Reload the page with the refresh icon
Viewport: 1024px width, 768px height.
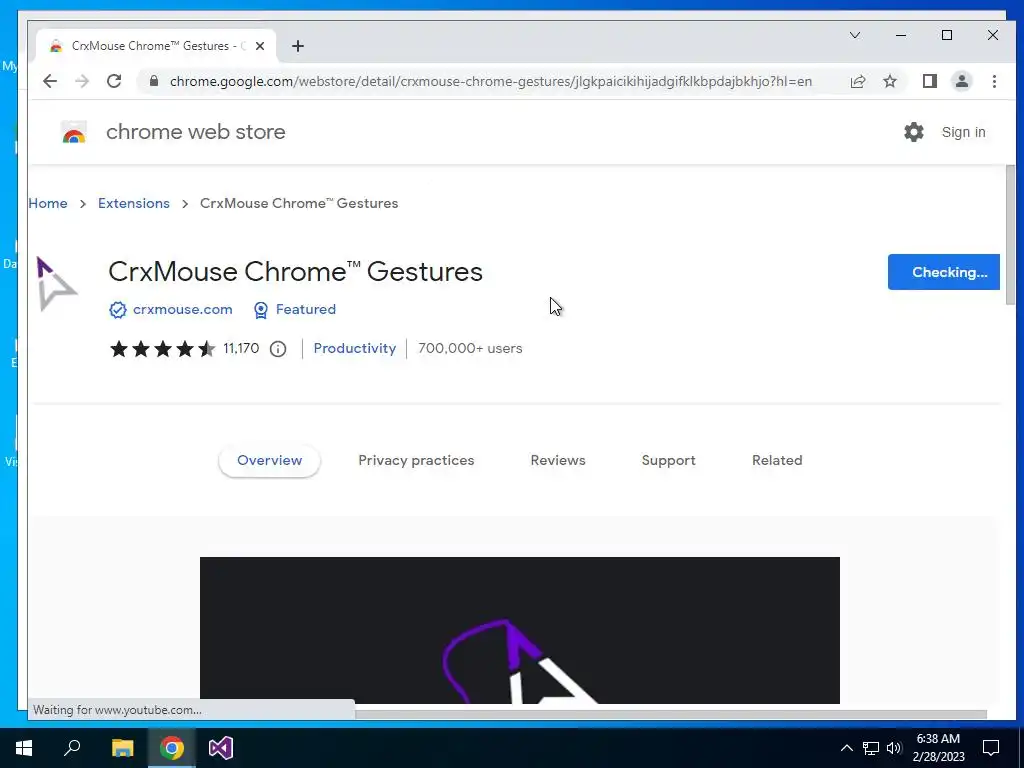click(x=114, y=81)
